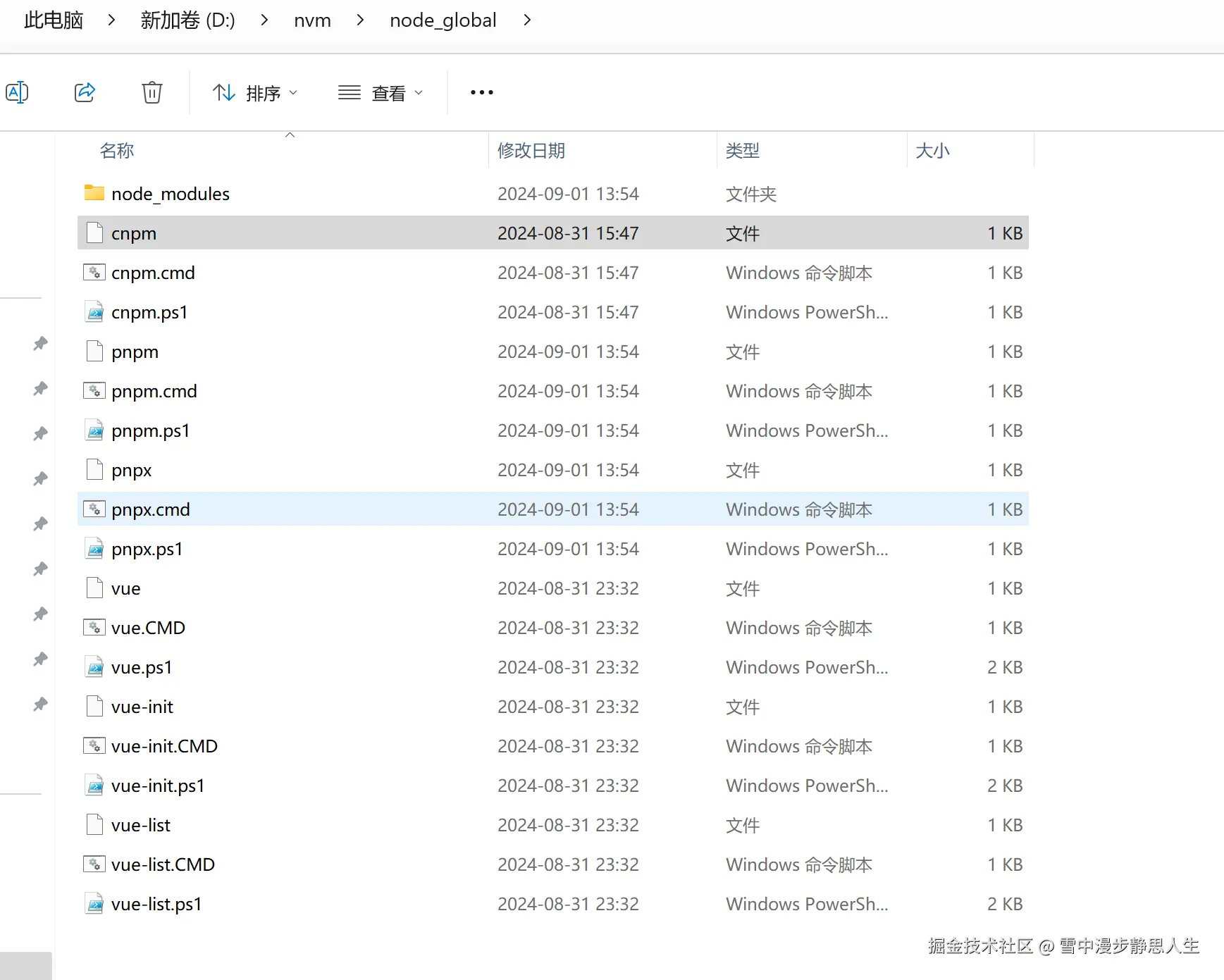Image resolution: width=1224 pixels, height=980 pixels.
Task: Sort by the 名称 column header
Action: [x=117, y=151]
